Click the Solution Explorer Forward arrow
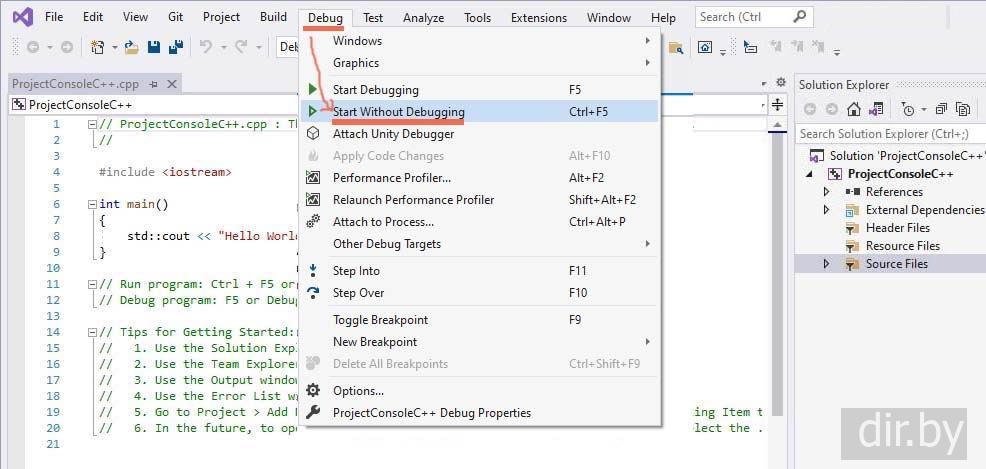The image size is (986, 469). pos(832,109)
